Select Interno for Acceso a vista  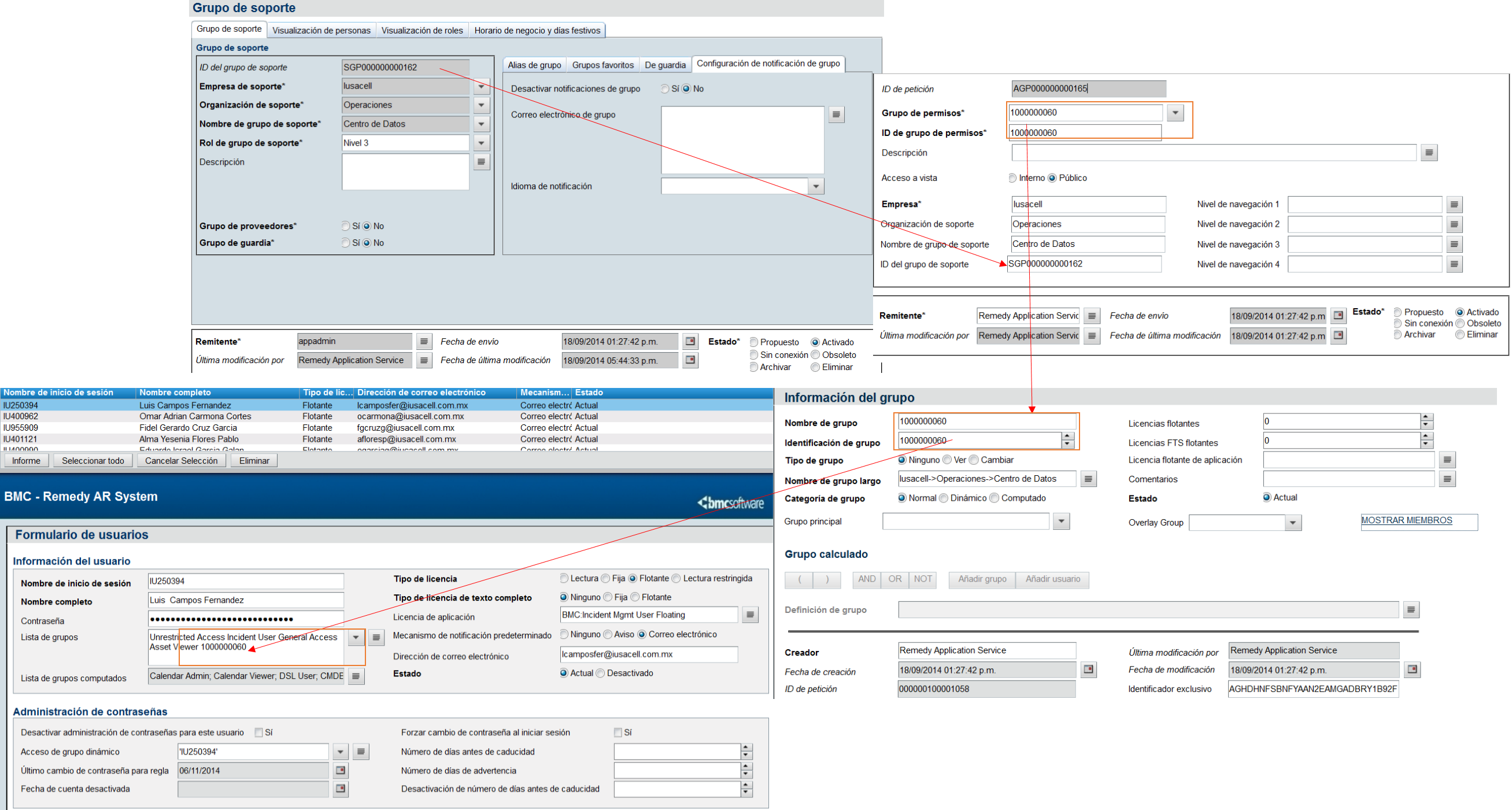pos(1012,178)
